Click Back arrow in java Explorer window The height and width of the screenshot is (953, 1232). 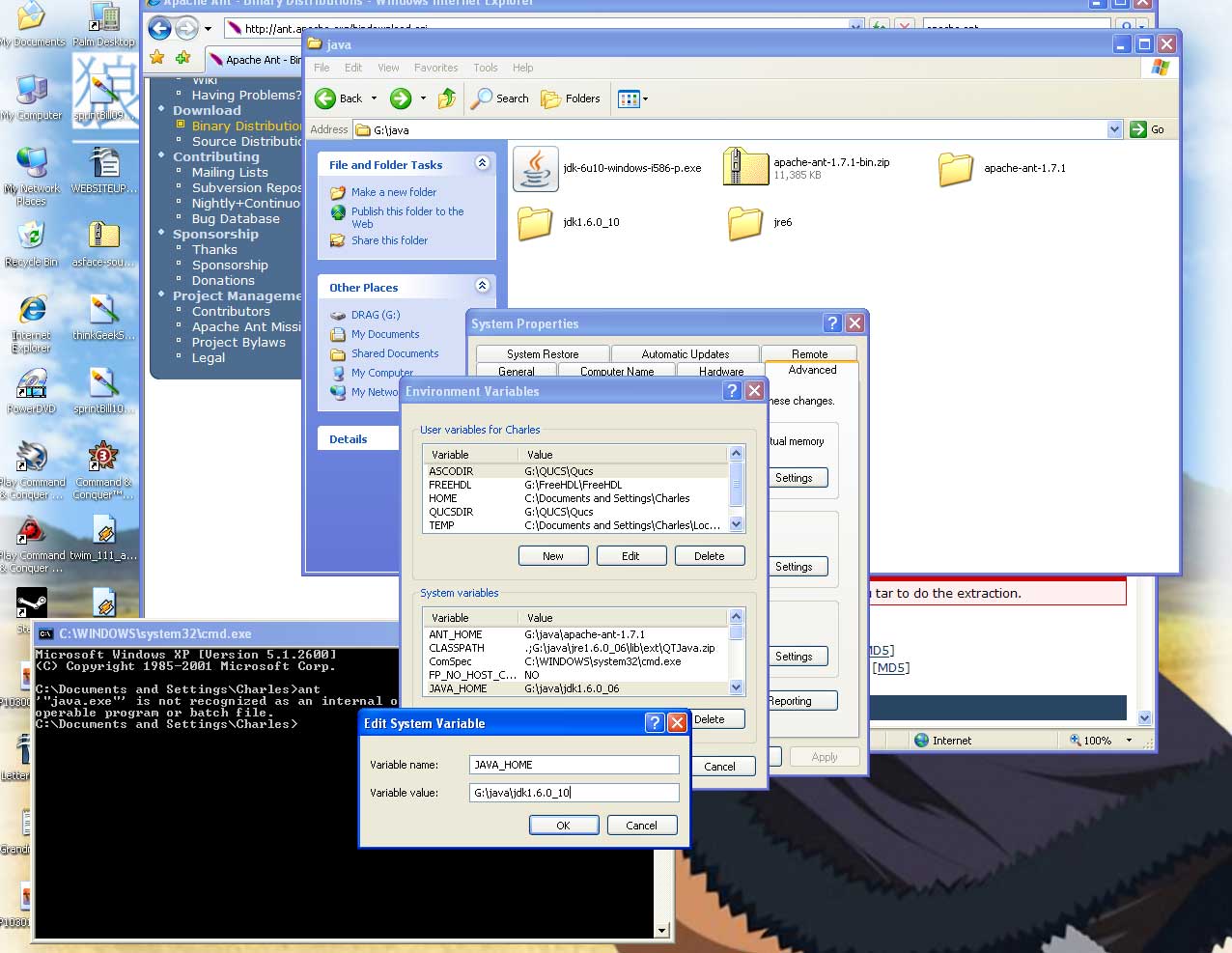[x=325, y=98]
